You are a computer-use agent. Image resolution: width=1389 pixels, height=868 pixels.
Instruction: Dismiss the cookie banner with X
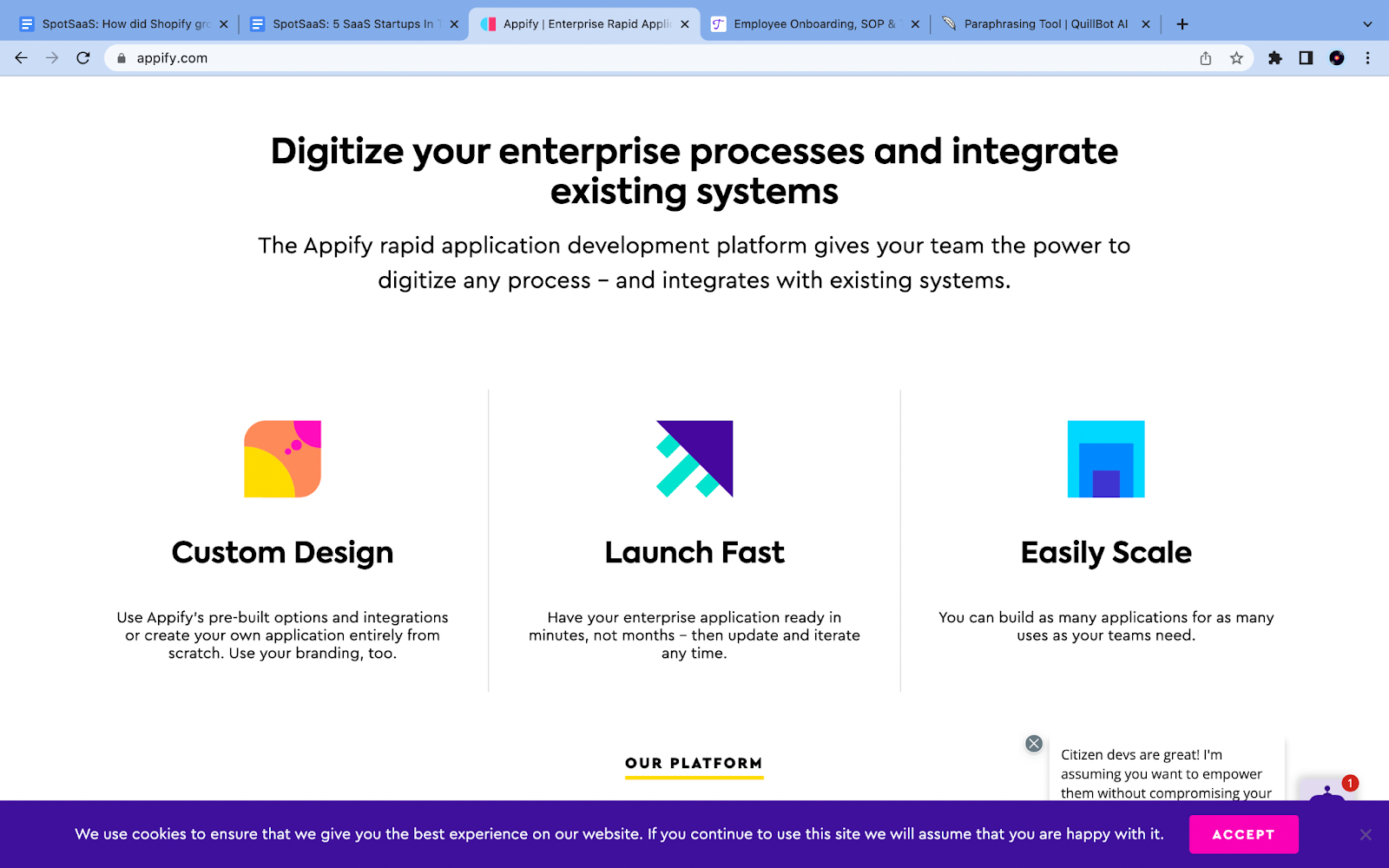1366,835
